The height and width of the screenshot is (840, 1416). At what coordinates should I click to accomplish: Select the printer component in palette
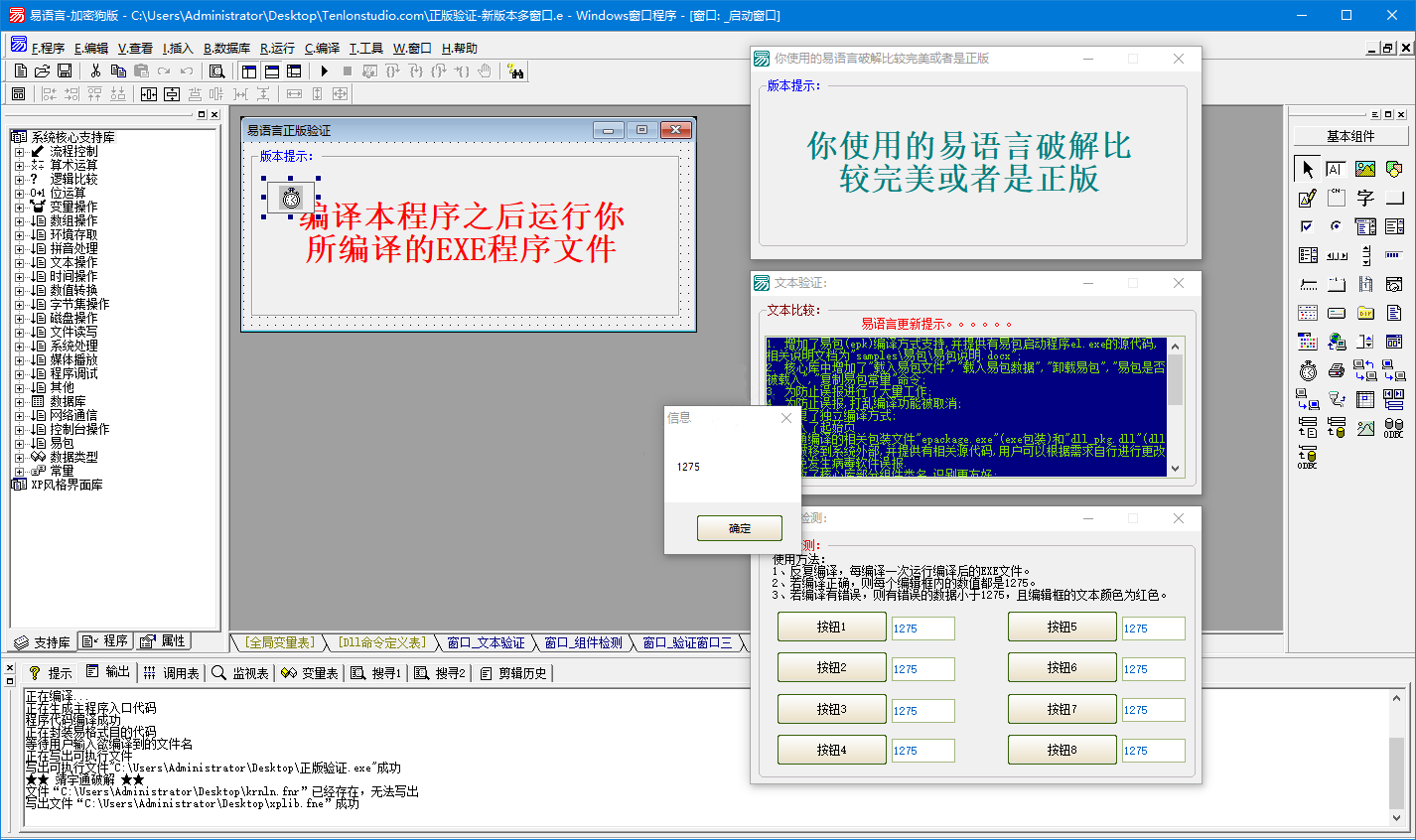pyautogui.click(x=1337, y=370)
